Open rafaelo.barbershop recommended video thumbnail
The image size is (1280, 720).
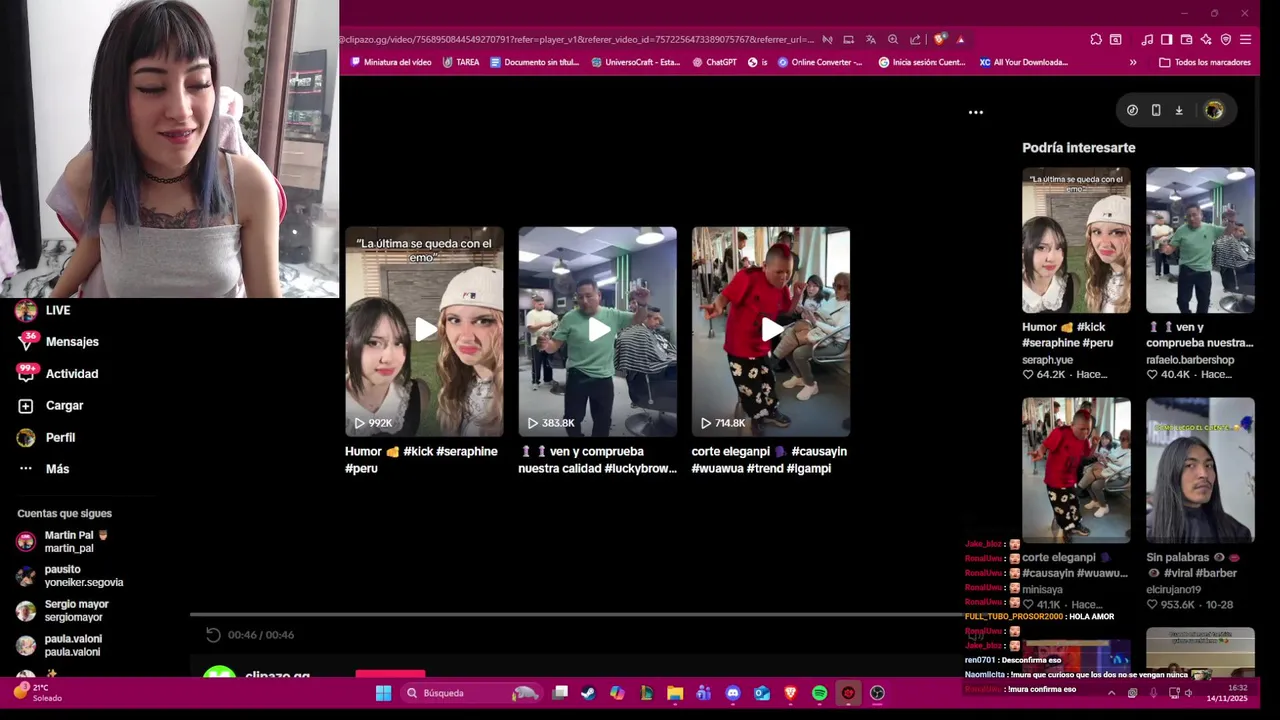(1200, 240)
